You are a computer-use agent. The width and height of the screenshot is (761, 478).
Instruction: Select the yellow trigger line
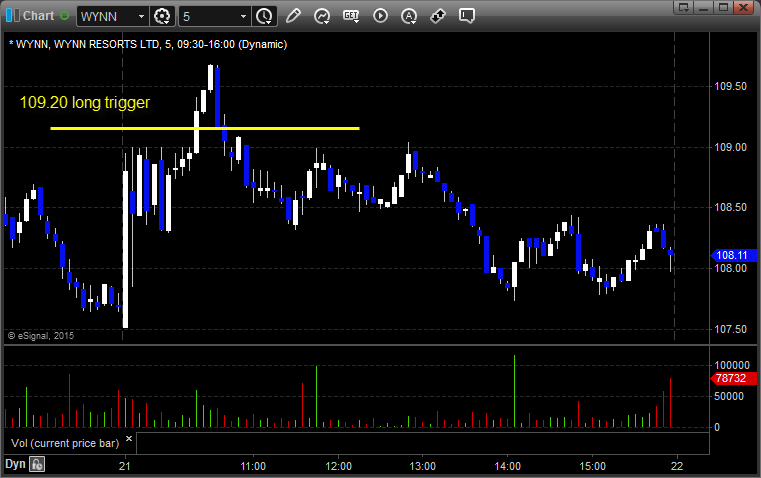click(205, 128)
